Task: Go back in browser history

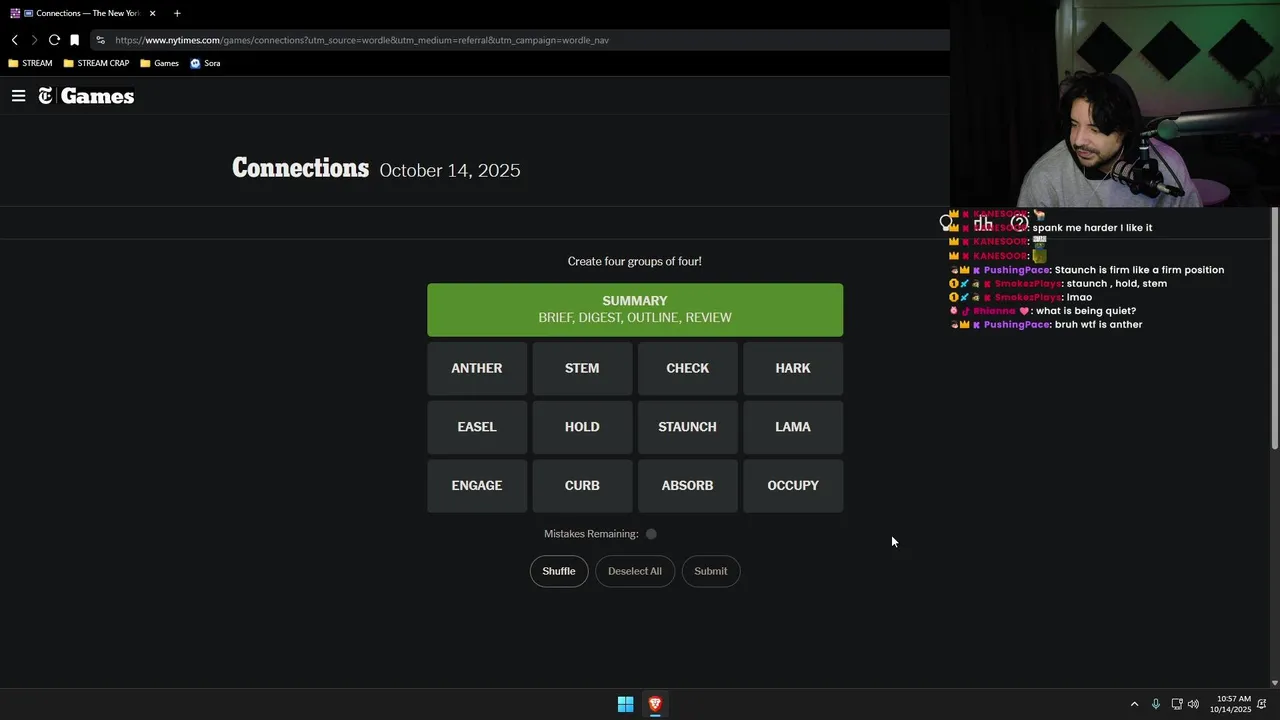Action: (x=14, y=40)
